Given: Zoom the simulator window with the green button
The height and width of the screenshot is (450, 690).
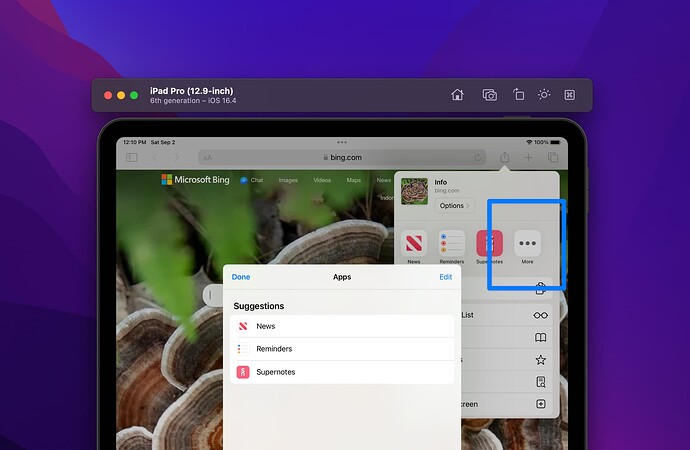Looking at the screenshot, I should click(134, 95).
